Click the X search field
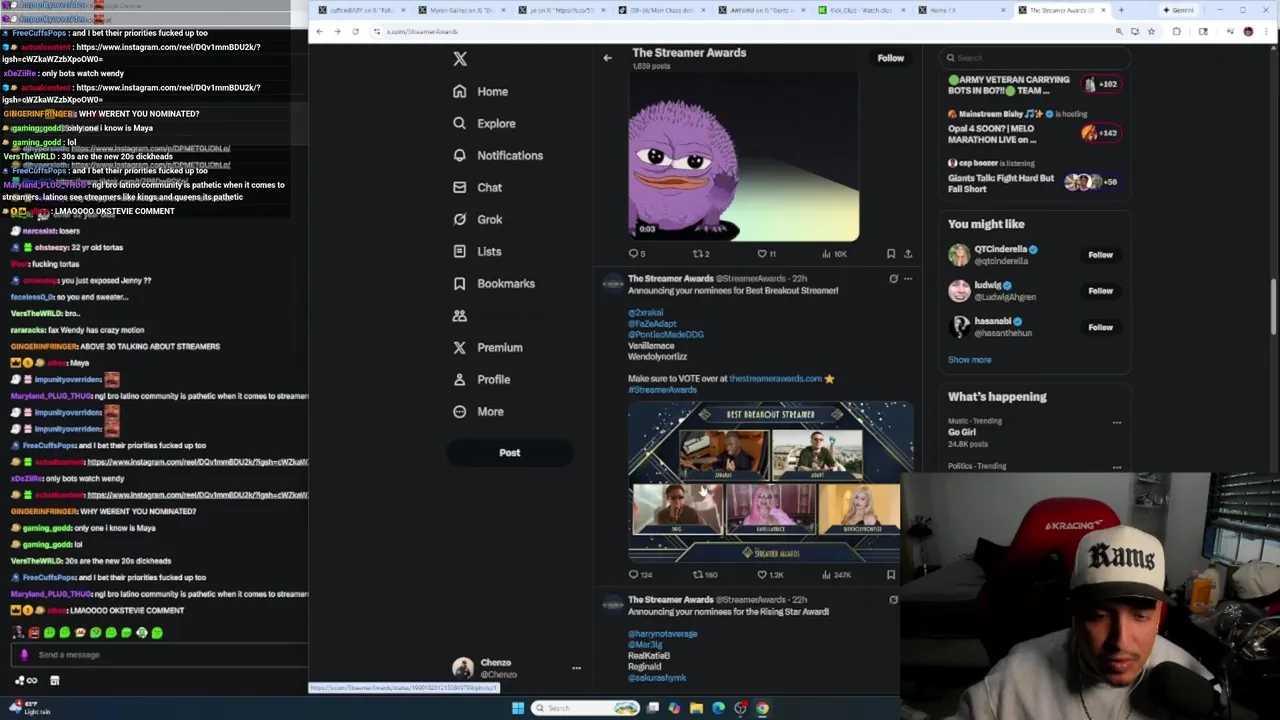Viewport: 1280px width, 720px height. tap(1033, 58)
